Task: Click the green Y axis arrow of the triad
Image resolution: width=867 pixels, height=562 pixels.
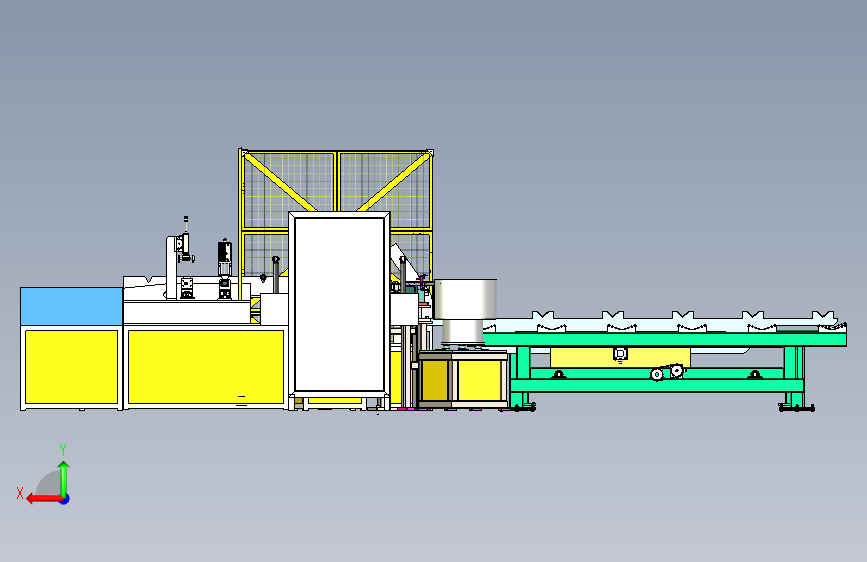Action: [64, 478]
